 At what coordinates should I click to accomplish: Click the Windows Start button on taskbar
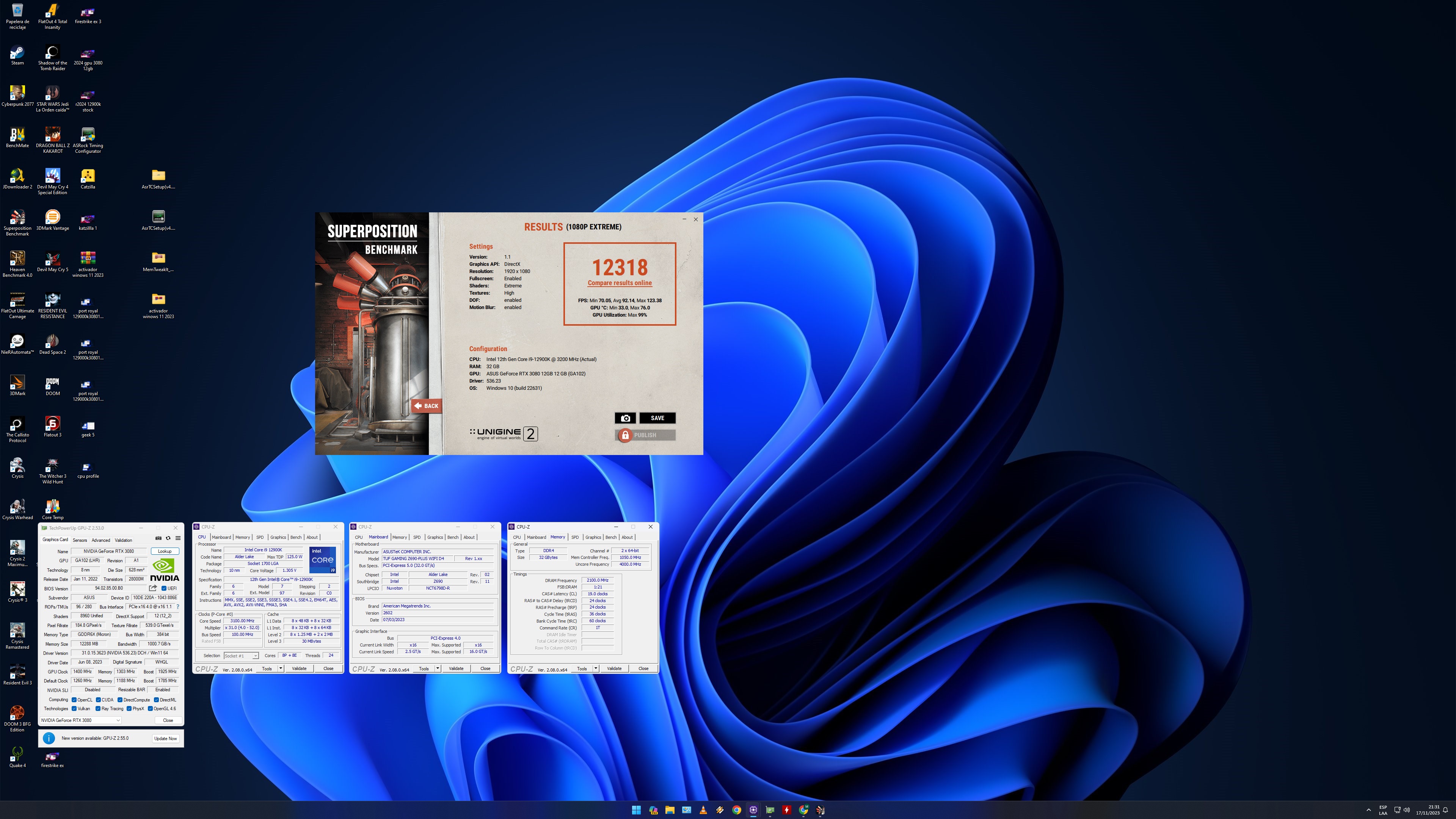point(637,810)
